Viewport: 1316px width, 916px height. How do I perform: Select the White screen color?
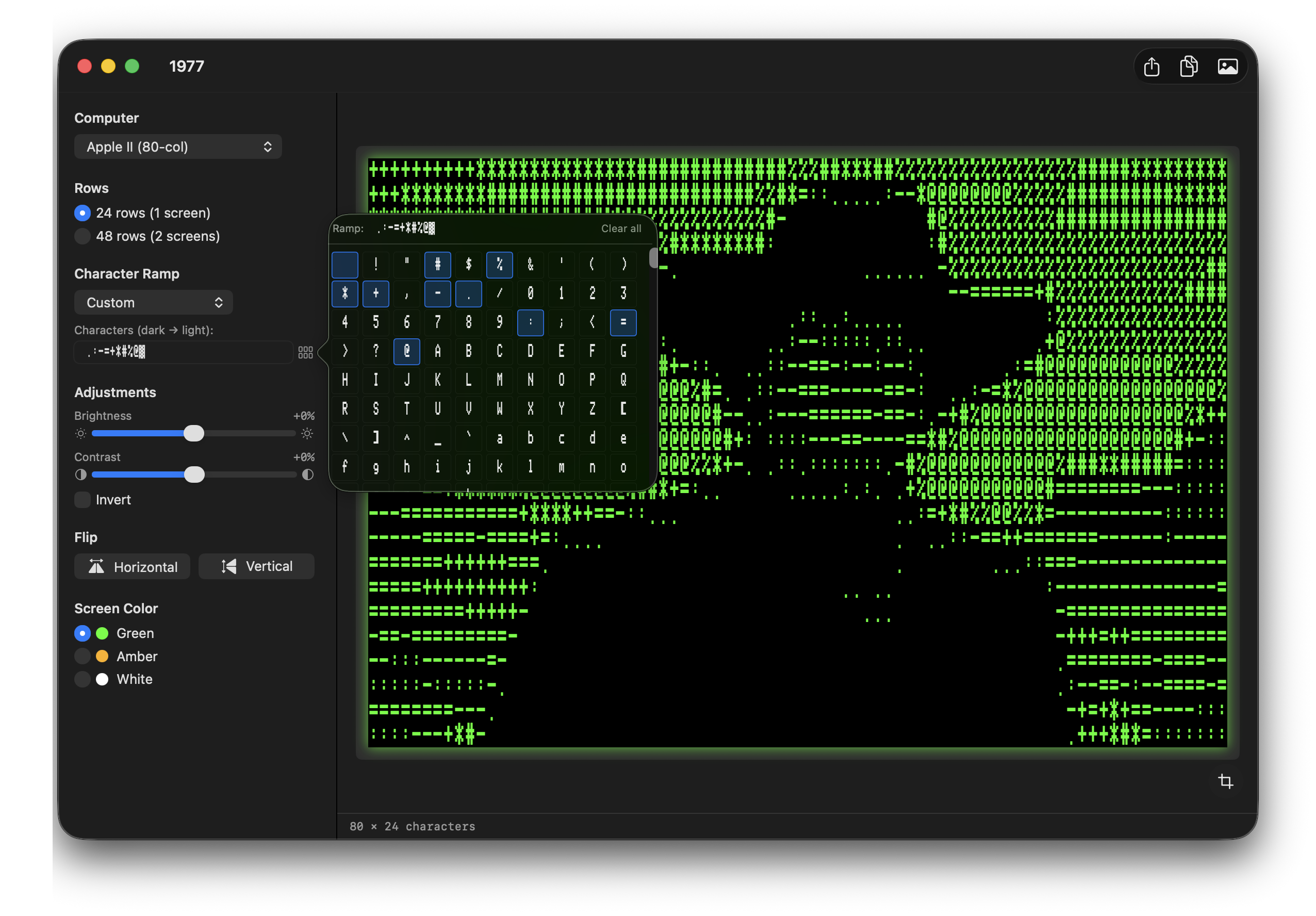coord(83,679)
